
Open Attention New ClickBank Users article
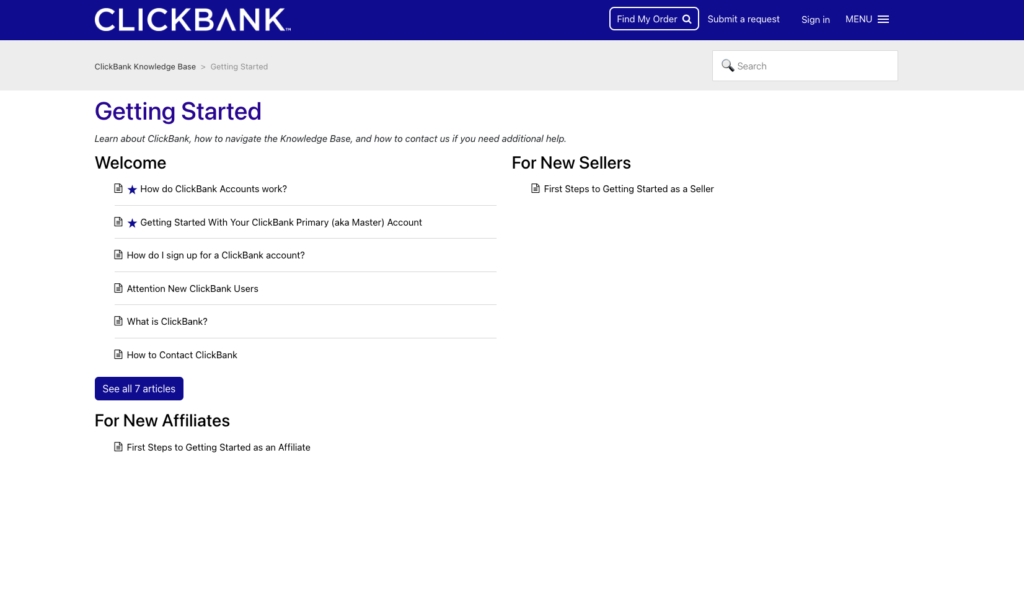click(193, 289)
